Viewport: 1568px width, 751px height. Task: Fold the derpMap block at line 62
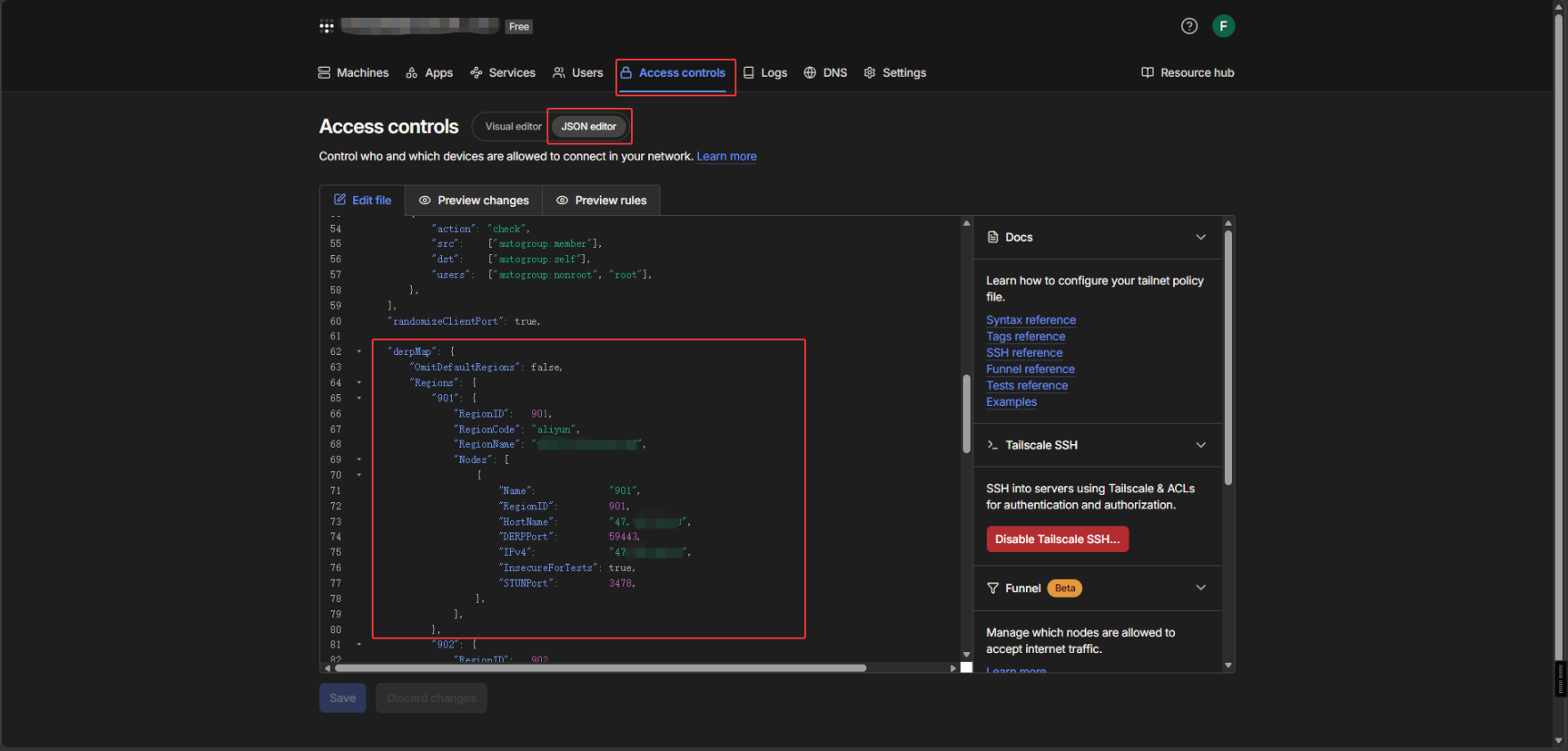[359, 352]
